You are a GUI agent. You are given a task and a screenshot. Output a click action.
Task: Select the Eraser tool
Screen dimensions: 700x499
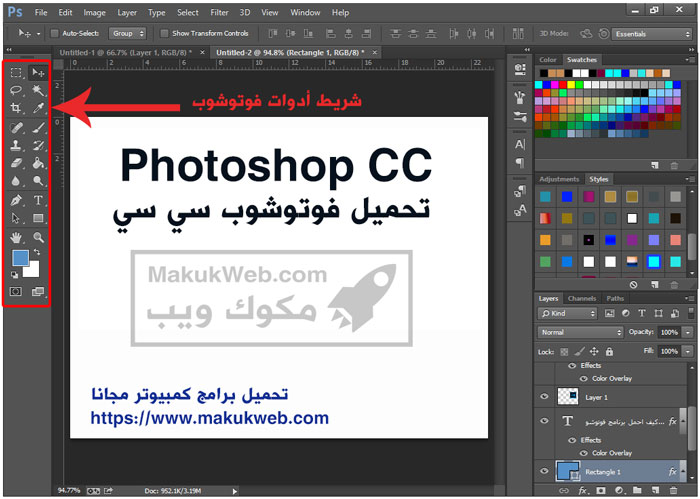[16, 163]
